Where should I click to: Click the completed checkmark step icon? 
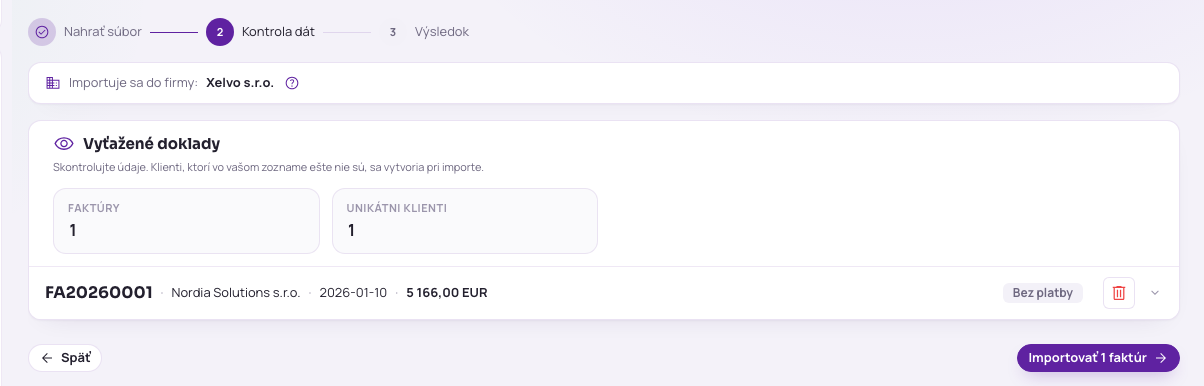pyautogui.click(x=42, y=32)
